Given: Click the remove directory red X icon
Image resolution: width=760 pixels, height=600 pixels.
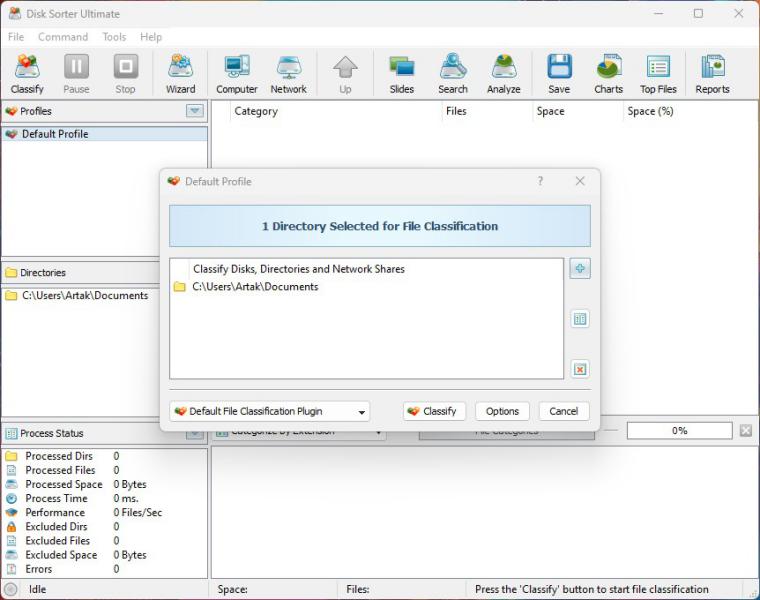Looking at the screenshot, I should pyautogui.click(x=580, y=369).
